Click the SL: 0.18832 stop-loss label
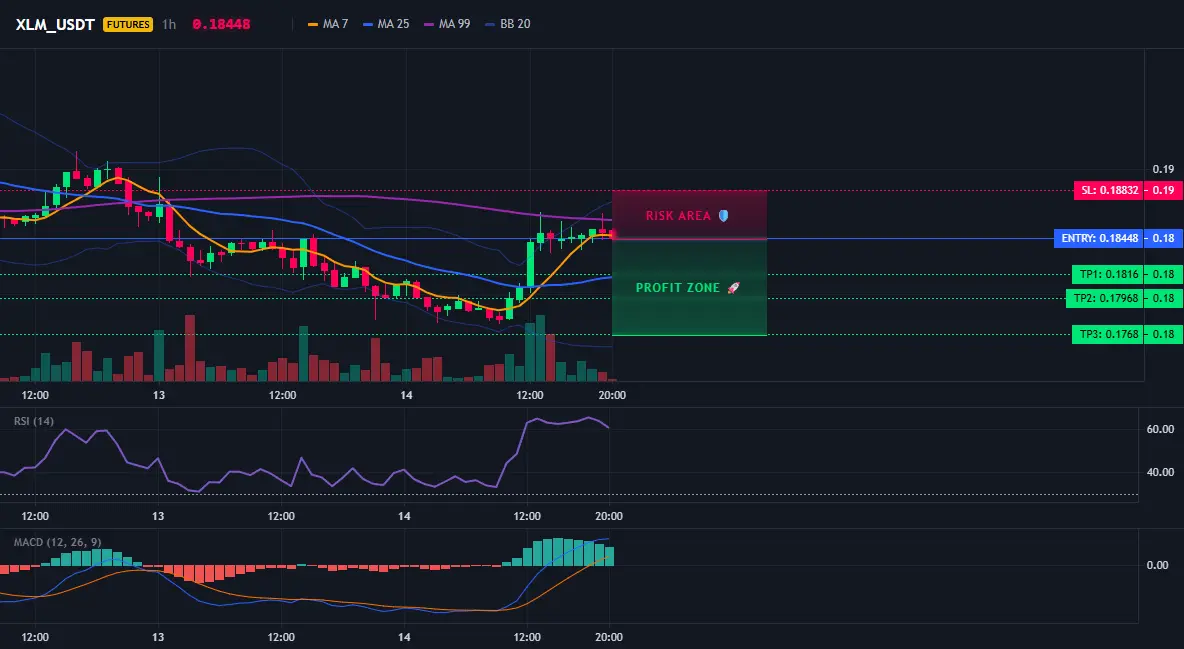The image size is (1184, 649). pos(1109,190)
